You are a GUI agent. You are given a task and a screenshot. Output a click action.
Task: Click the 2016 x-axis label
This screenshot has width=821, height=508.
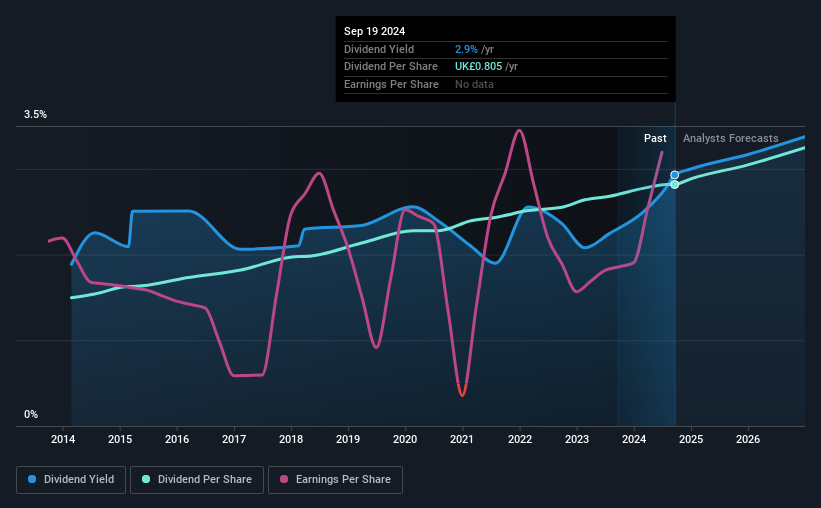pos(177,439)
